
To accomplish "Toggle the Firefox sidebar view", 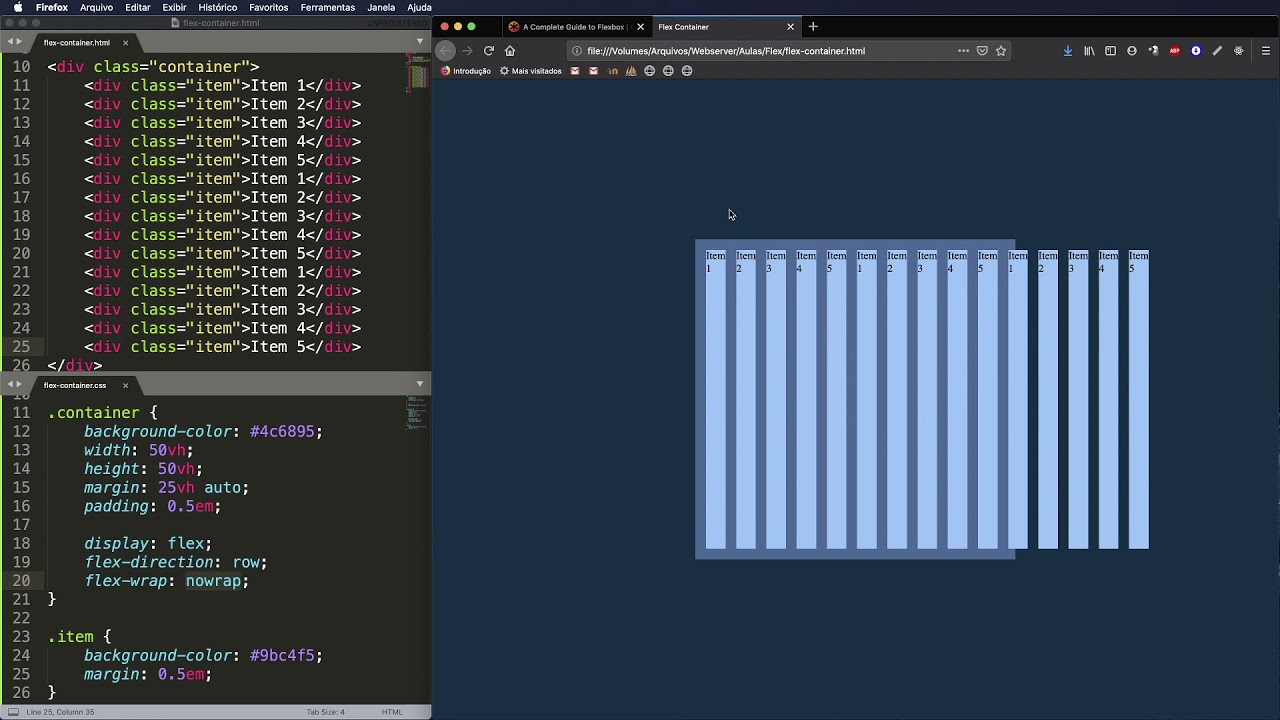I will pyautogui.click(x=1110, y=51).
